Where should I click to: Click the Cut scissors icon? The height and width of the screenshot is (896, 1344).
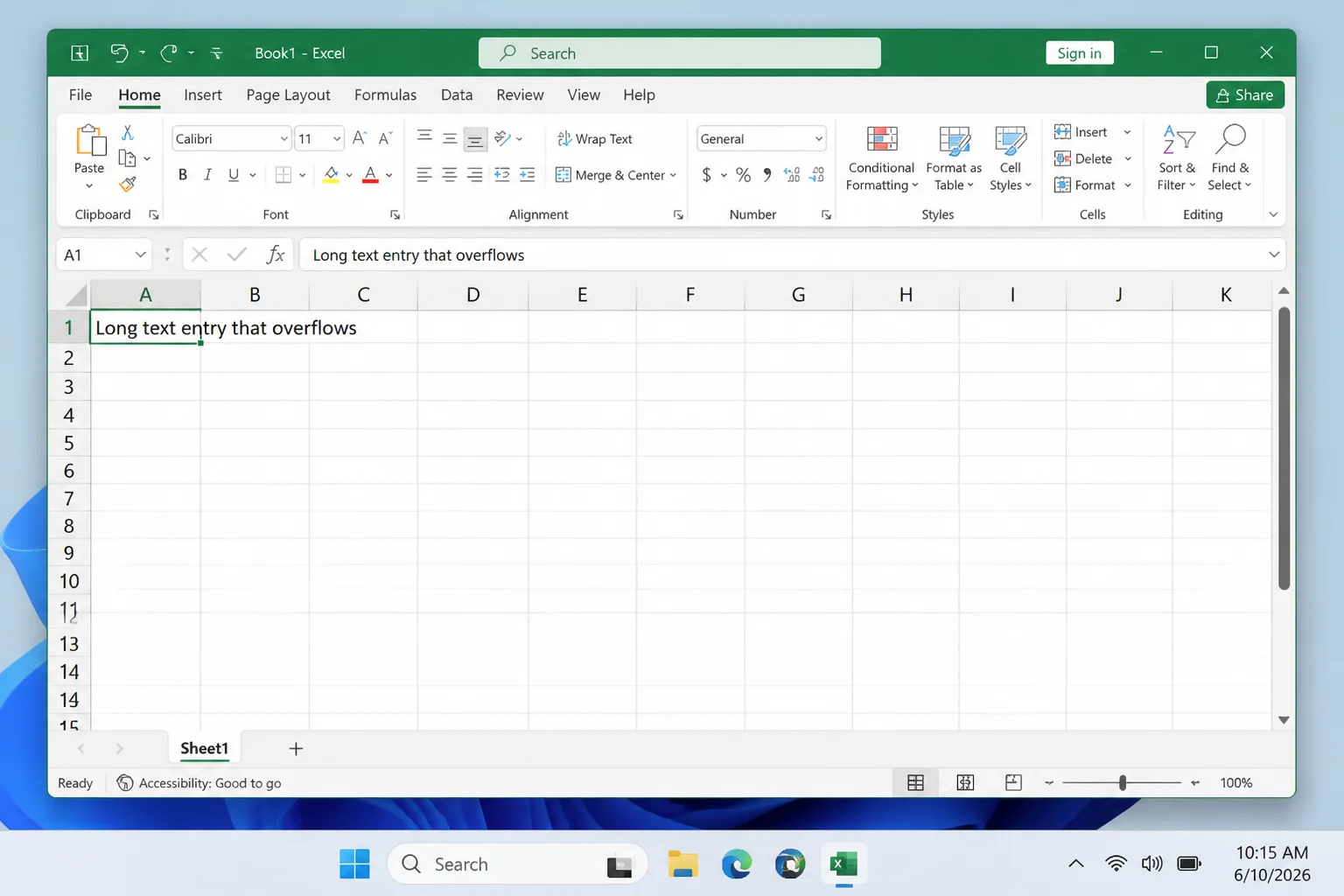[x=128, y=133]
